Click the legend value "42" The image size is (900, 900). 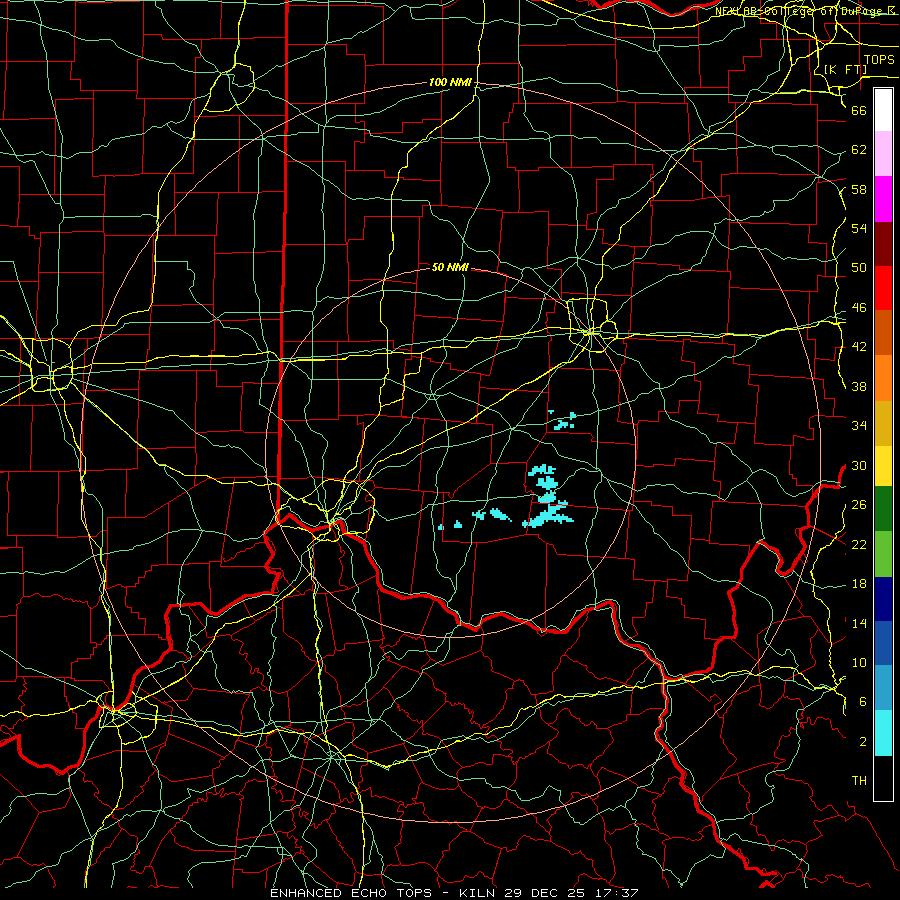pos(859,347)
